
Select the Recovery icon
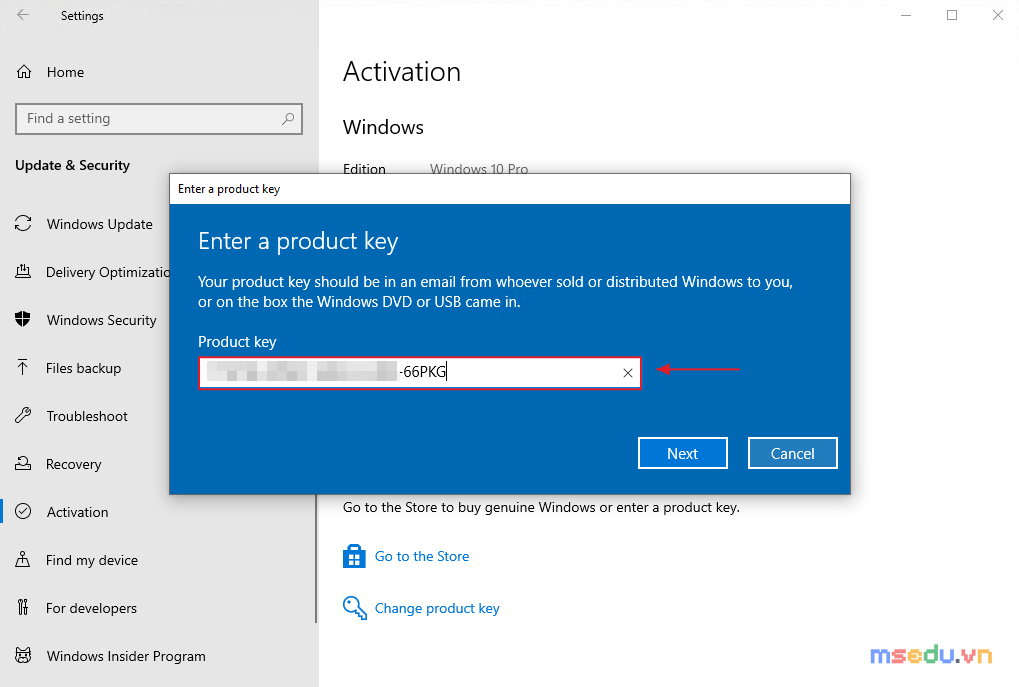(23, 463)
